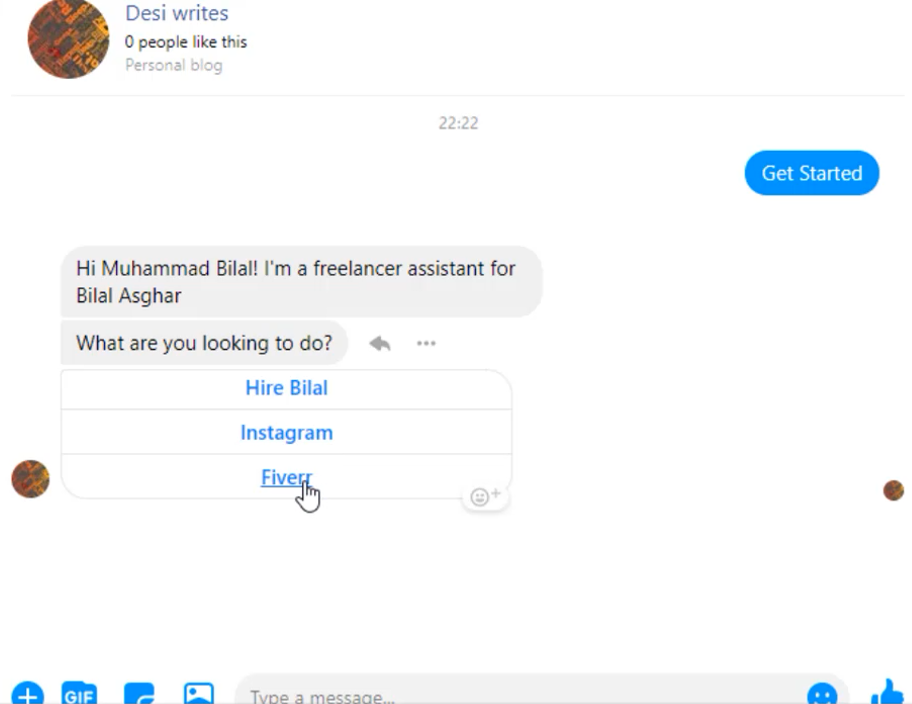Open the Fiverr link option
This screenshot has width=912, height=704.
coord(286,477)
